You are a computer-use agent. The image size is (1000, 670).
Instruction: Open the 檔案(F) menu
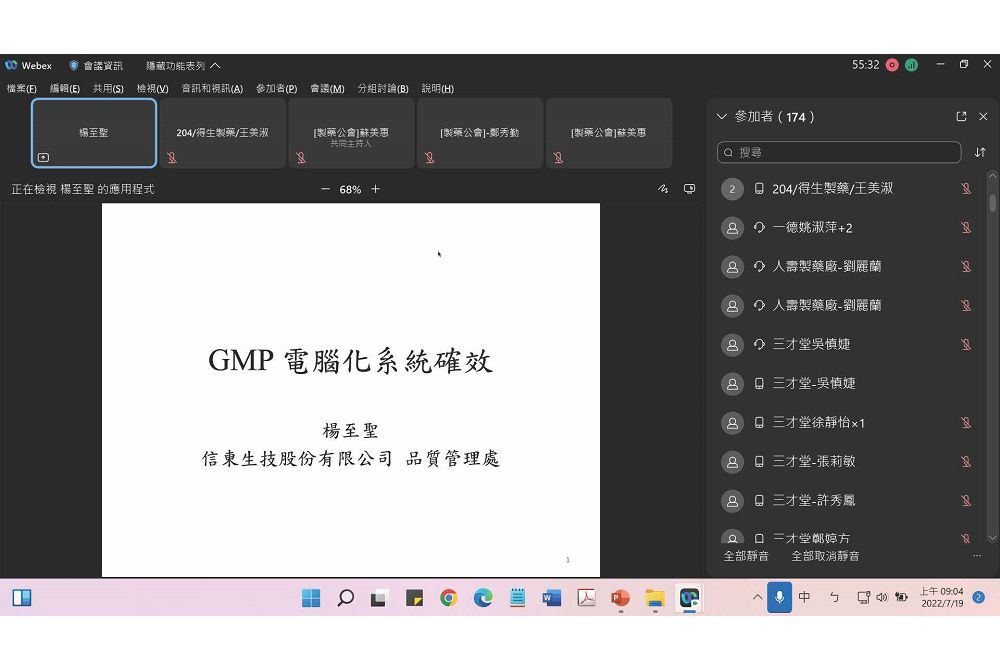tap(22, 89)
